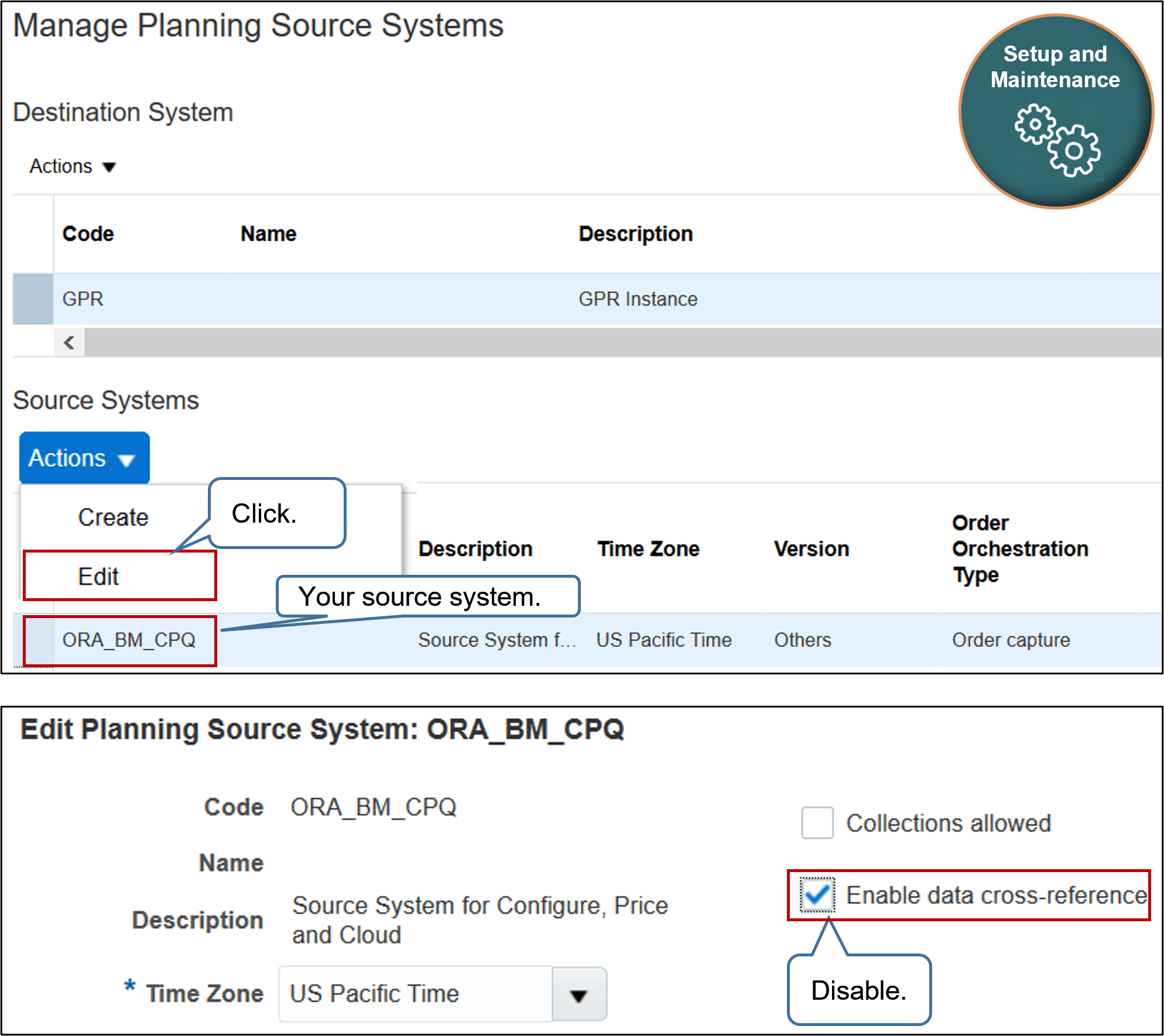Select the GPR destination system row
1164x1036 pixels.
(x=83, y=299)
